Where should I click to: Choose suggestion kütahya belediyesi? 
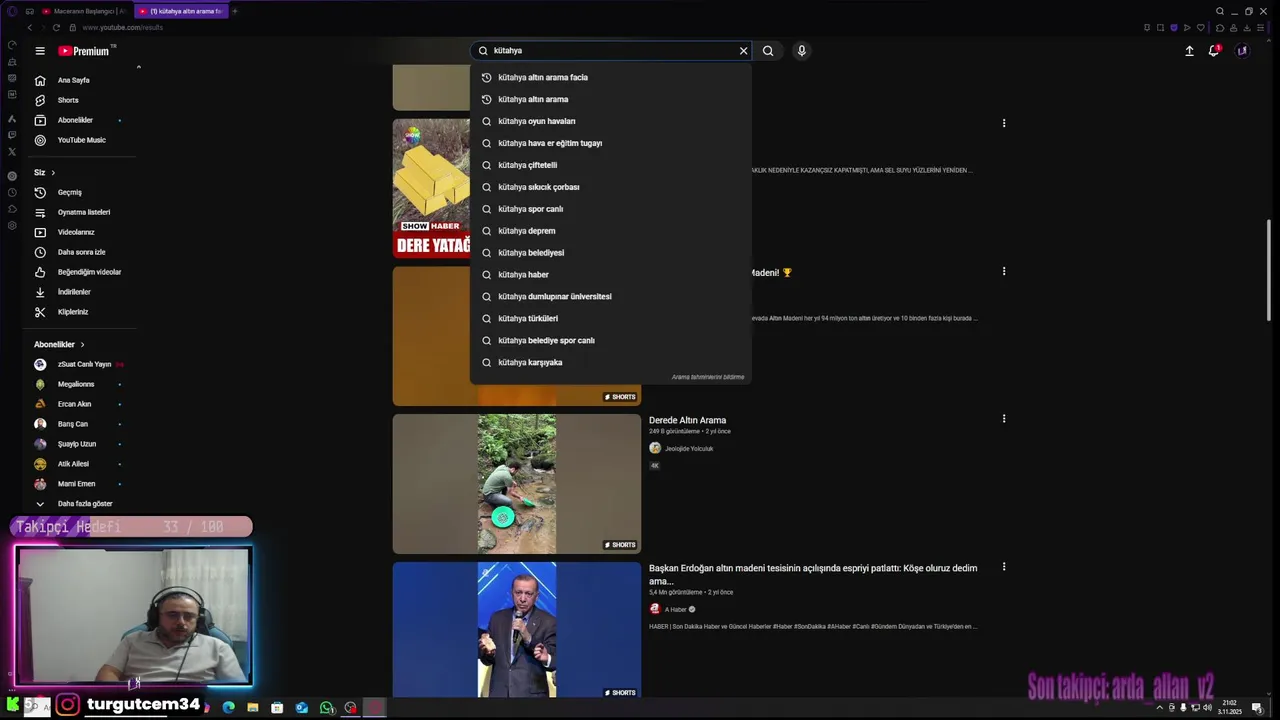pyautogui.click(x=610, y=253)
